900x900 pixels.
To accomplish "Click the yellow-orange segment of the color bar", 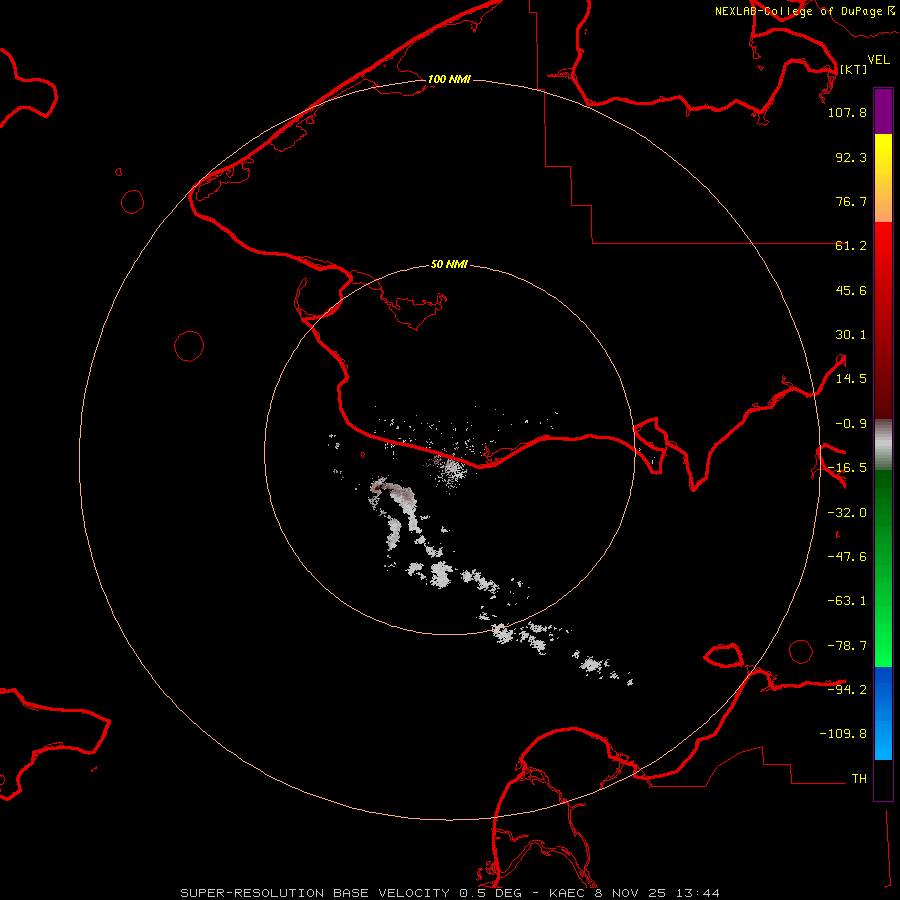I will 883,178.
